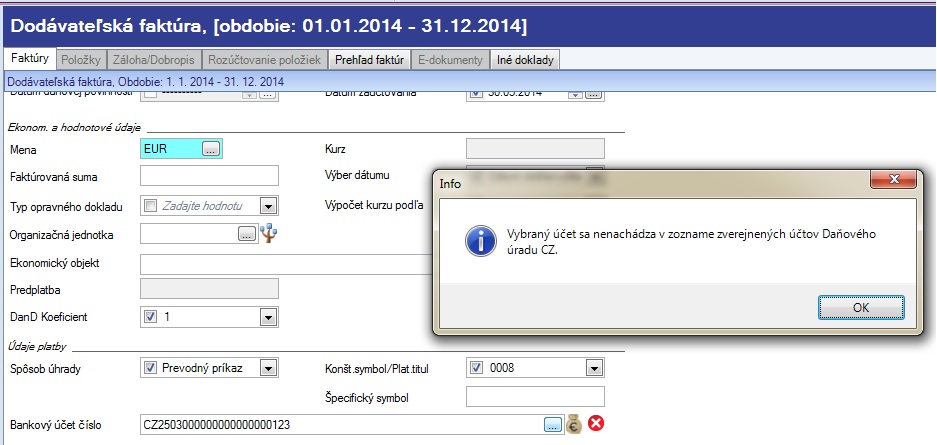This screenshot has height=445, width=937.
Task: Switch to the Prehľad faktúr tab
Action: [x=369, y=60]
